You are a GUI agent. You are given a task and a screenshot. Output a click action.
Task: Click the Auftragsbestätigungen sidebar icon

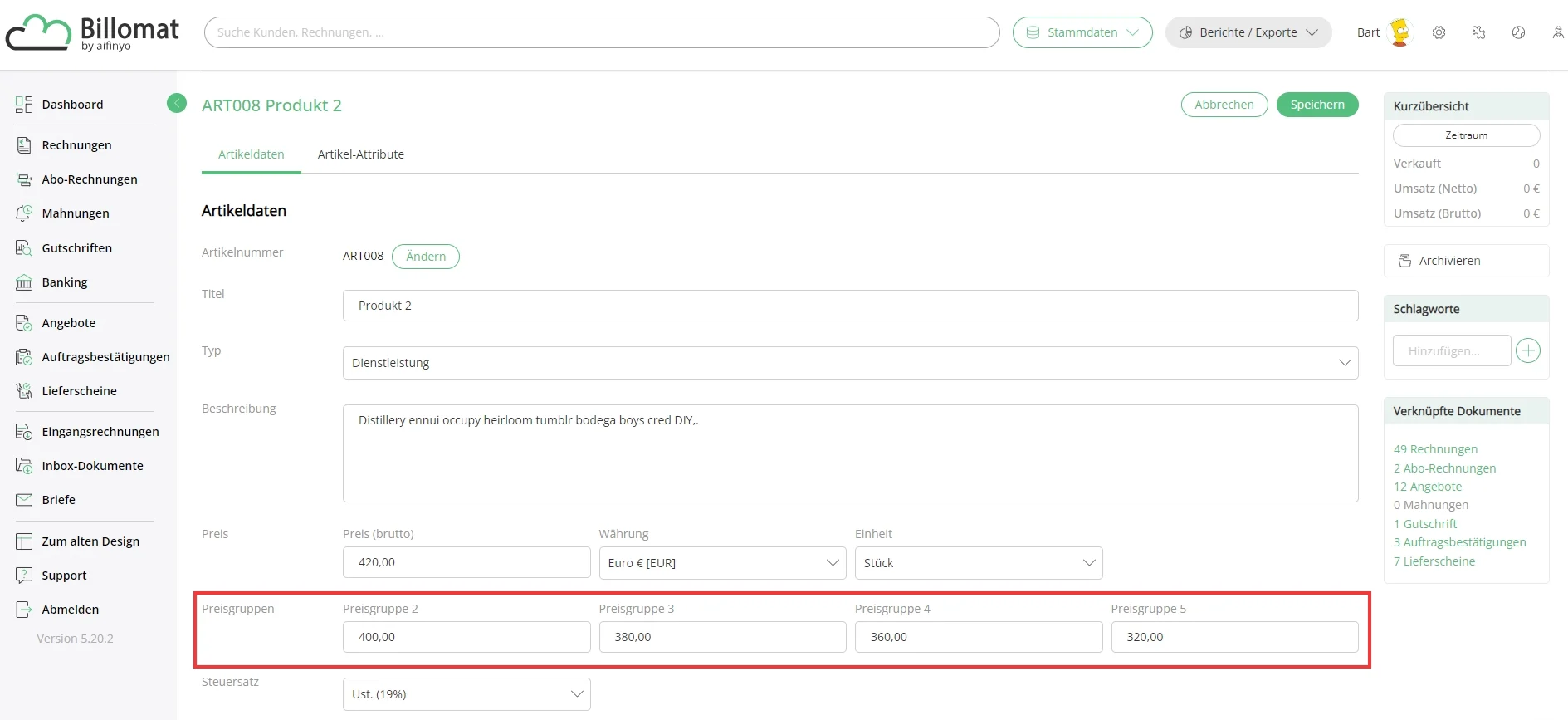(x=24, y=357)
